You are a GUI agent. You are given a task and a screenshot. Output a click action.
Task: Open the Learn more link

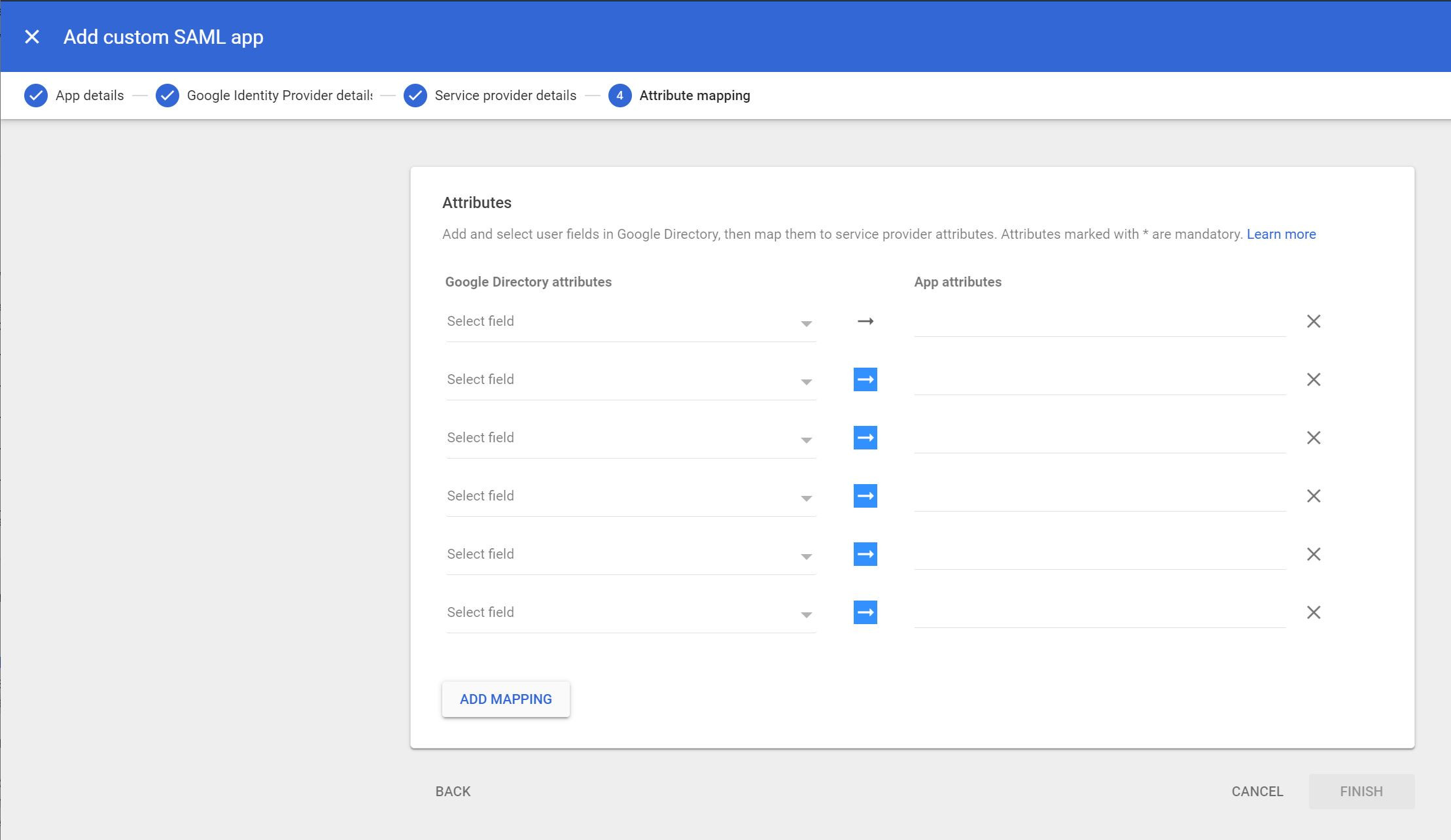pos(1281,234)
